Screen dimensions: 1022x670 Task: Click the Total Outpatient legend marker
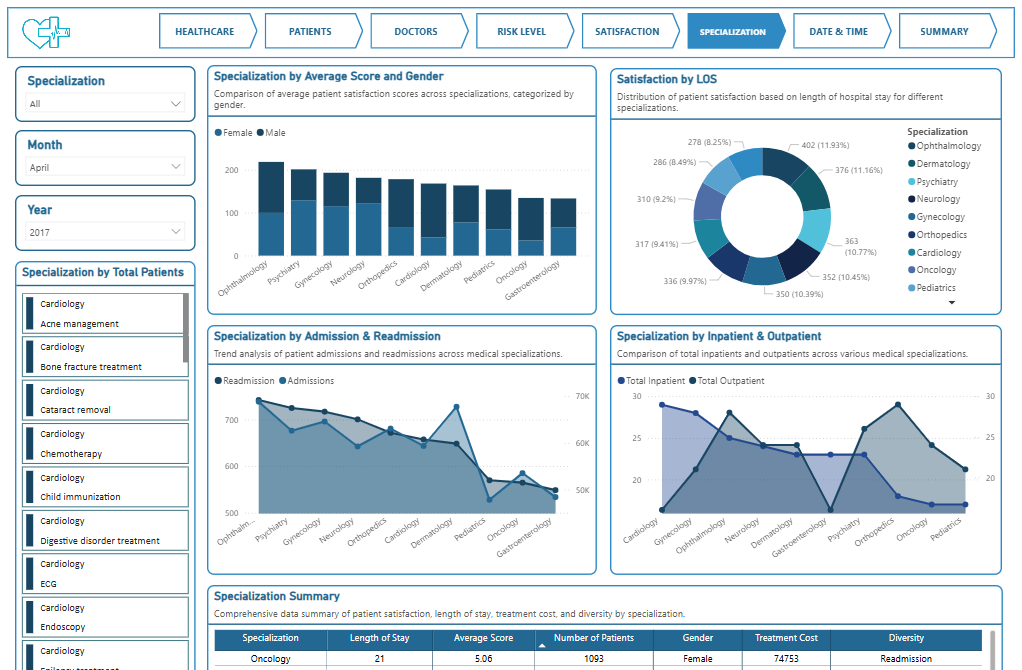tap(692, 381)
